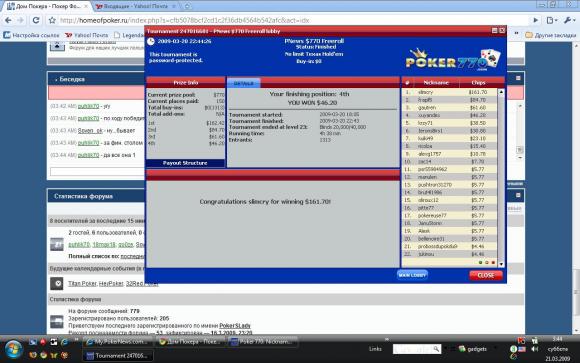Collapse the chat panel on the forum

[518, 78]
